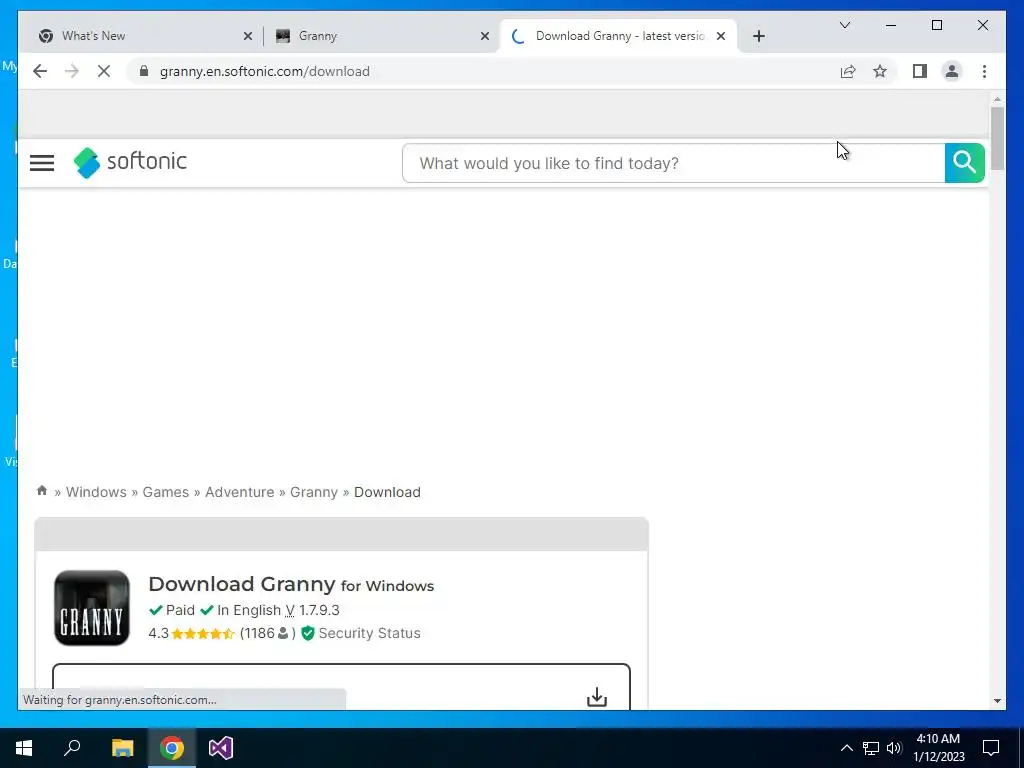Image resolution: width=1024 pixels, height=768 pixels.
Task: Close the Download Granny tab
Action: click(721, 36)
